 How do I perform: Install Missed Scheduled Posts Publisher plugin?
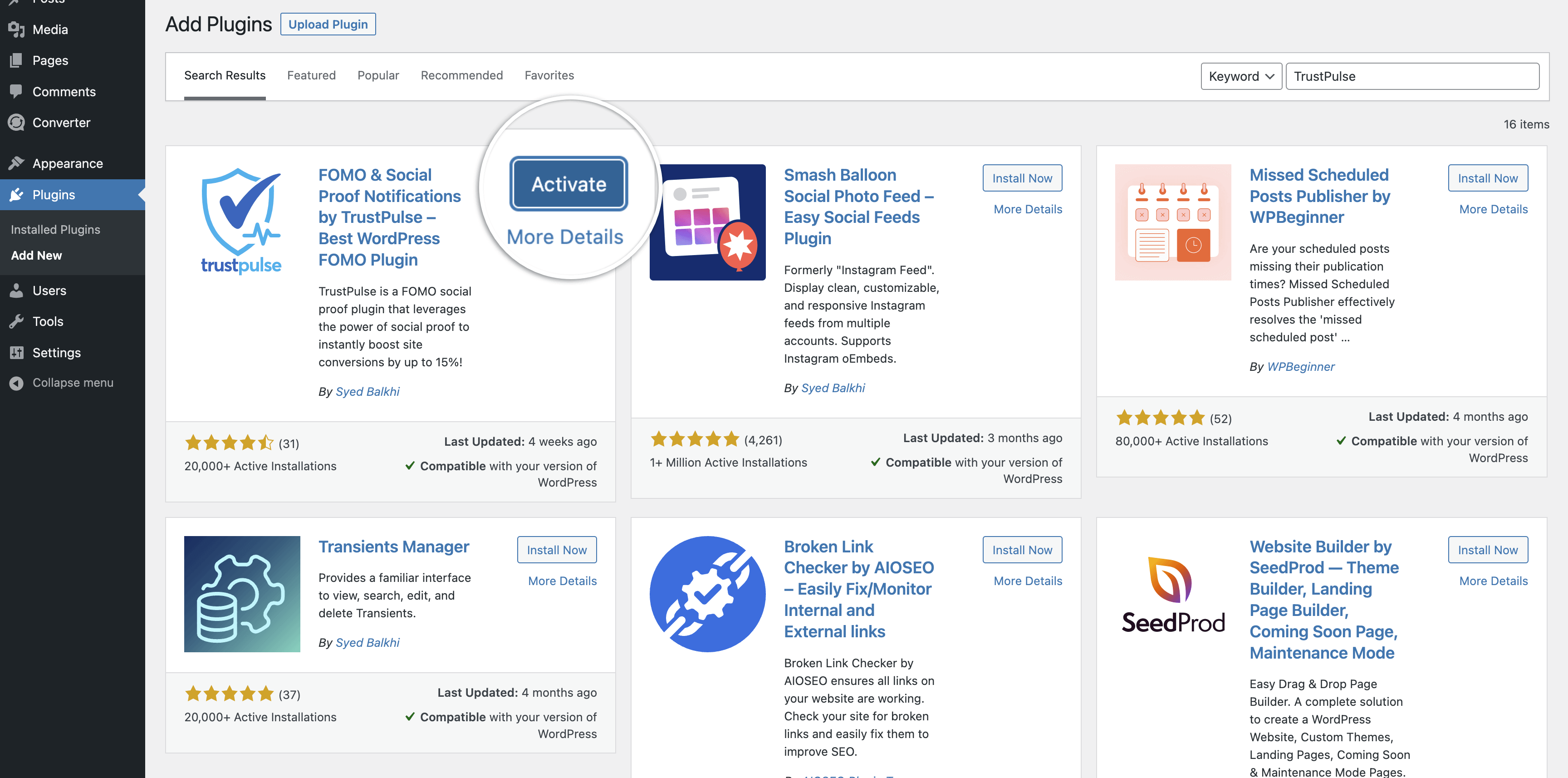click(1488, 178)
